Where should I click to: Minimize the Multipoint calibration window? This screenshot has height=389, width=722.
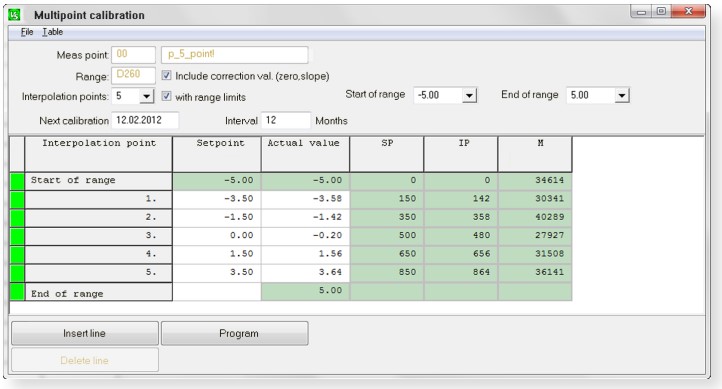click(641, 12)
